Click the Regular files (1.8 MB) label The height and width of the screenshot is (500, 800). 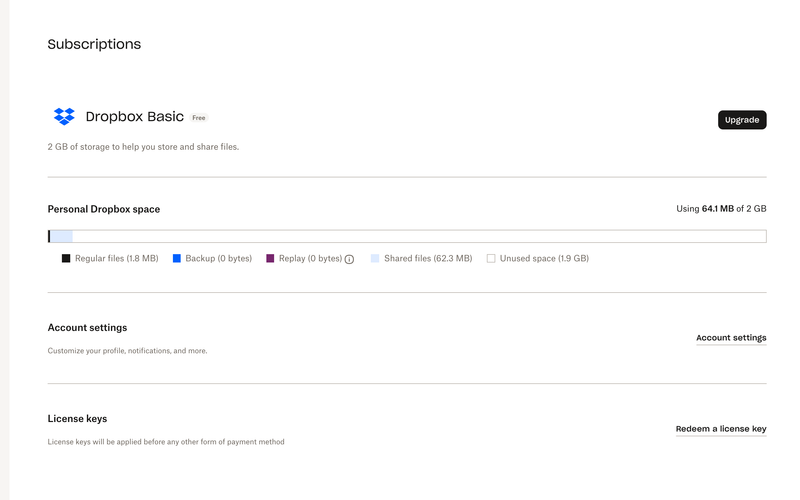pos(116,258)
